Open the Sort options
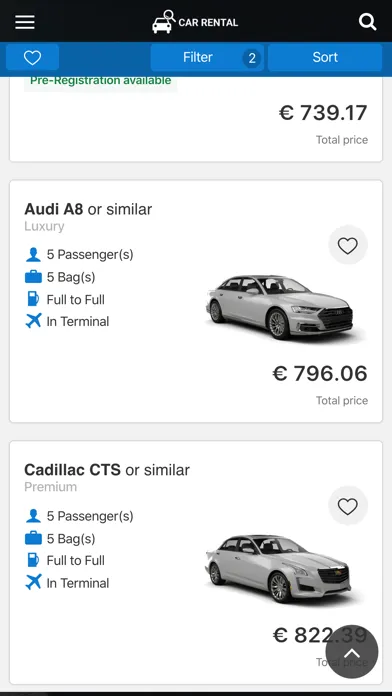 [x=325, y=57]
